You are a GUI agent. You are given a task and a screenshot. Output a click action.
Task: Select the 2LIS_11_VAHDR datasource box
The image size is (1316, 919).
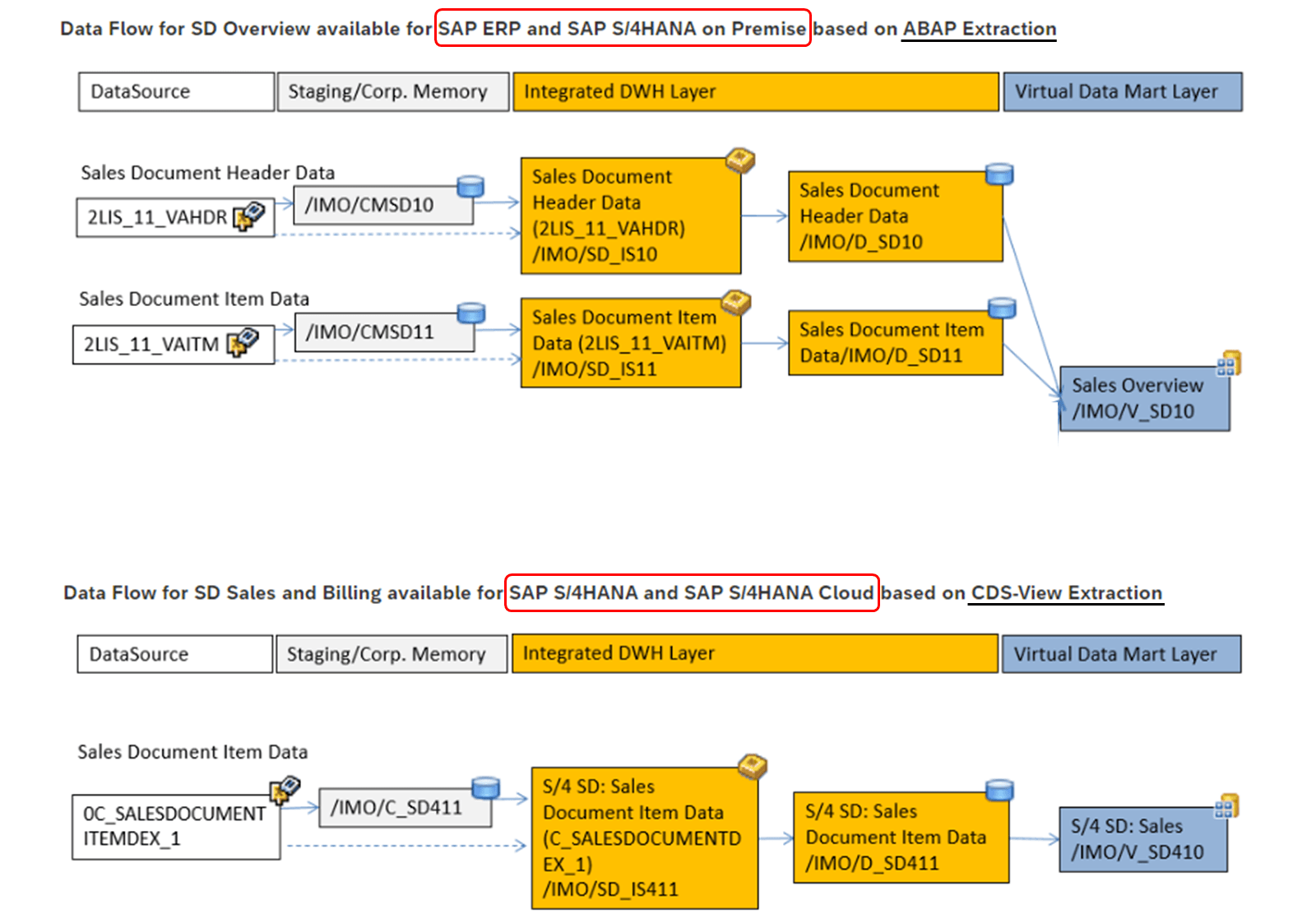[175, 217]
